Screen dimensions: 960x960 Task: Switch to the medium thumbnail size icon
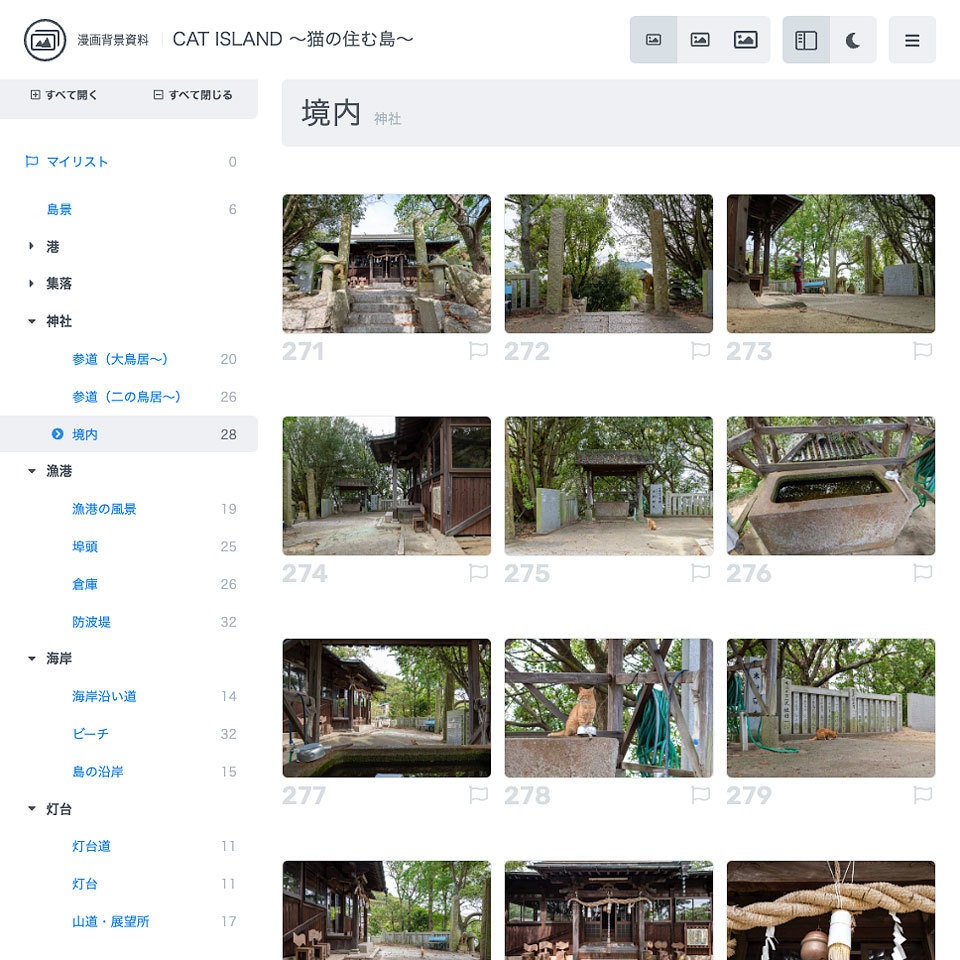click(x=699, y=40)
